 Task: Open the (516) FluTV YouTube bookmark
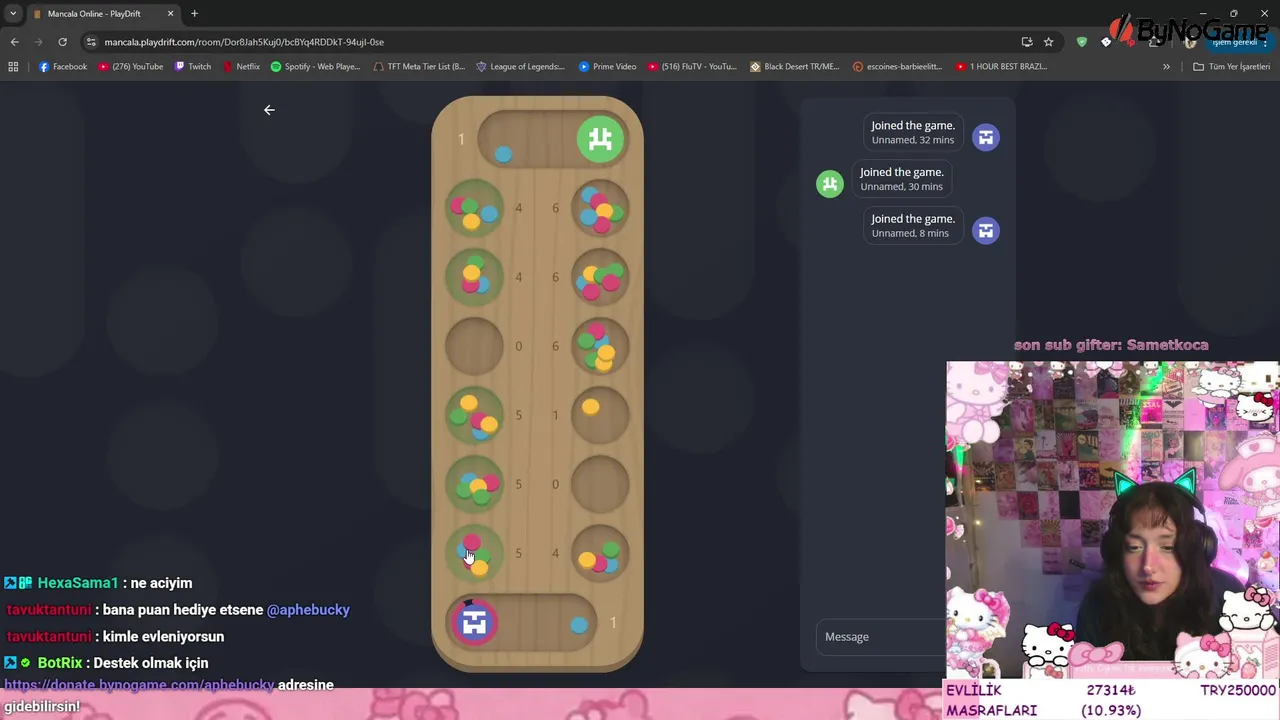[692, 67]
